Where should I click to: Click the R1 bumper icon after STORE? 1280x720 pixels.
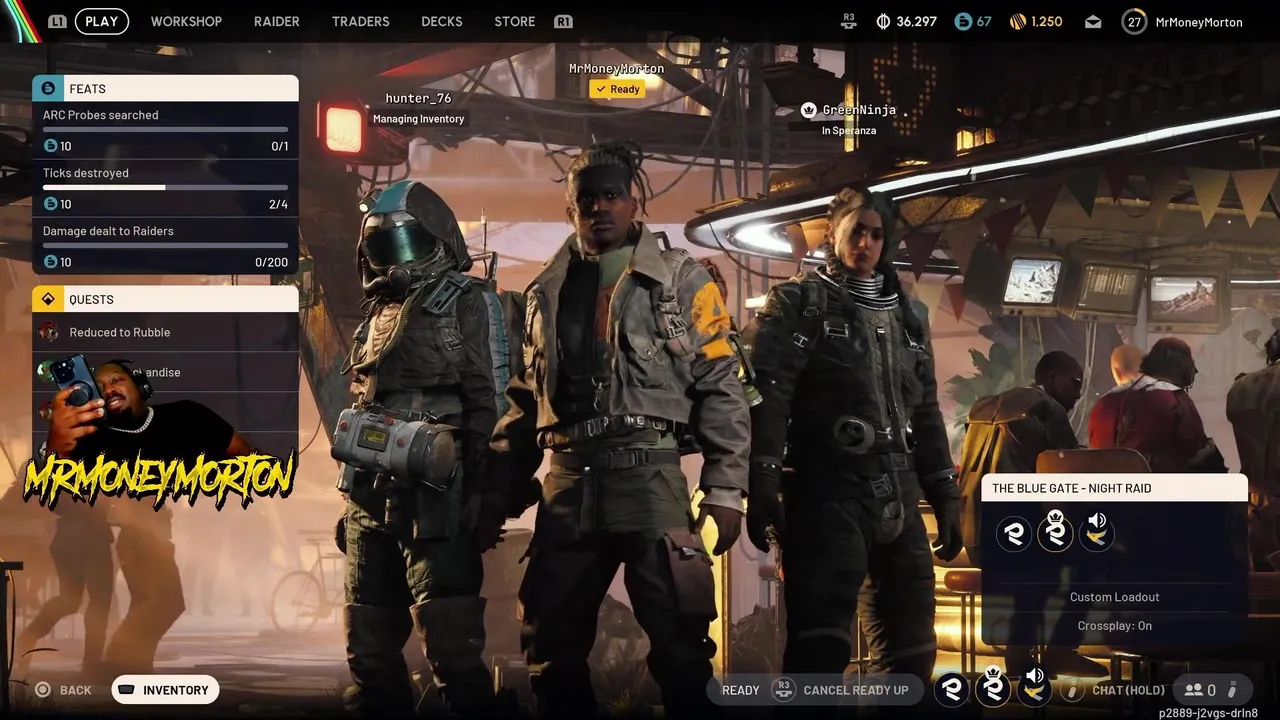pos(563,21)
